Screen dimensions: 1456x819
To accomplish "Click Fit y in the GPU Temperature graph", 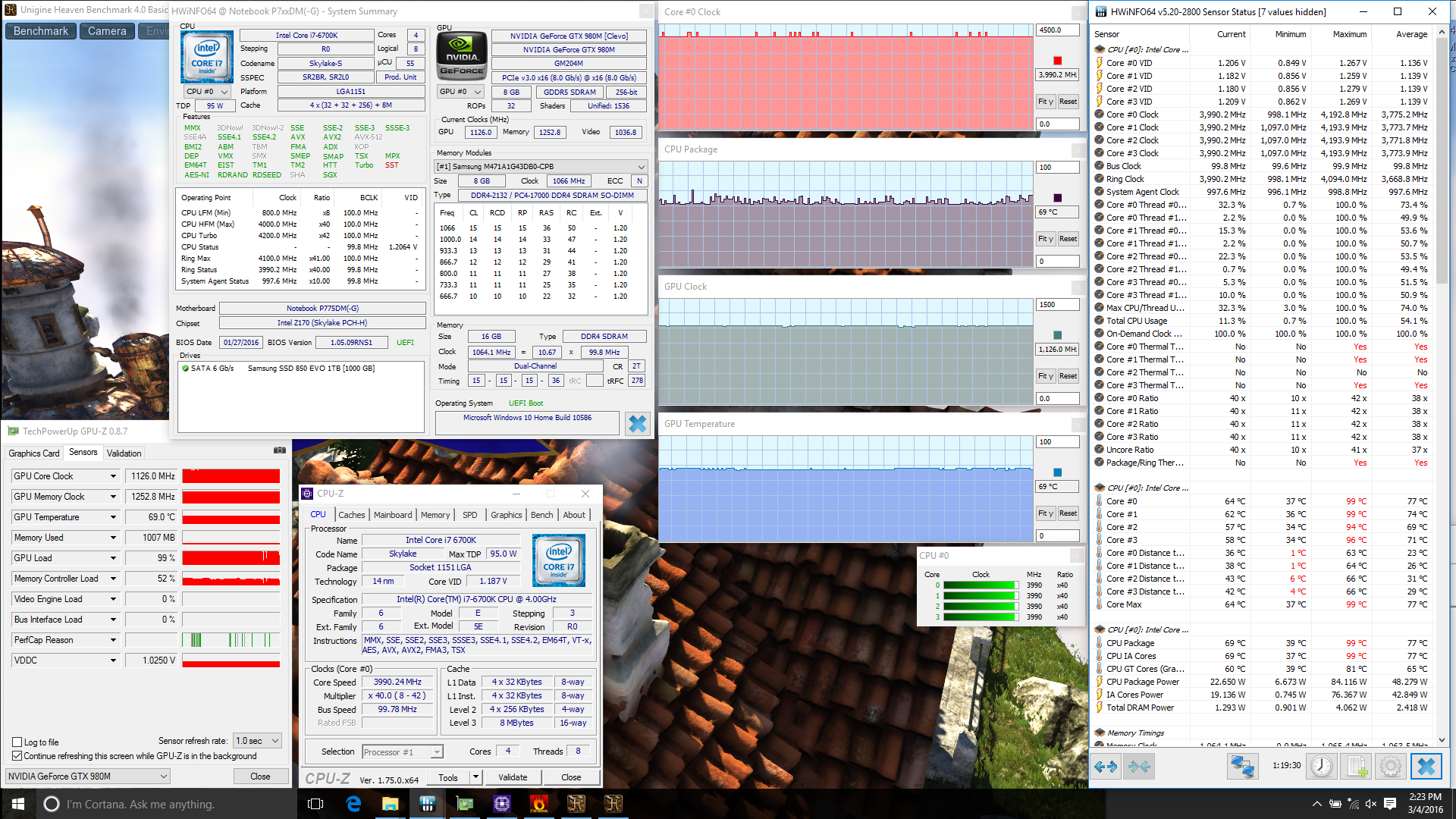I will click(1046, 513).
